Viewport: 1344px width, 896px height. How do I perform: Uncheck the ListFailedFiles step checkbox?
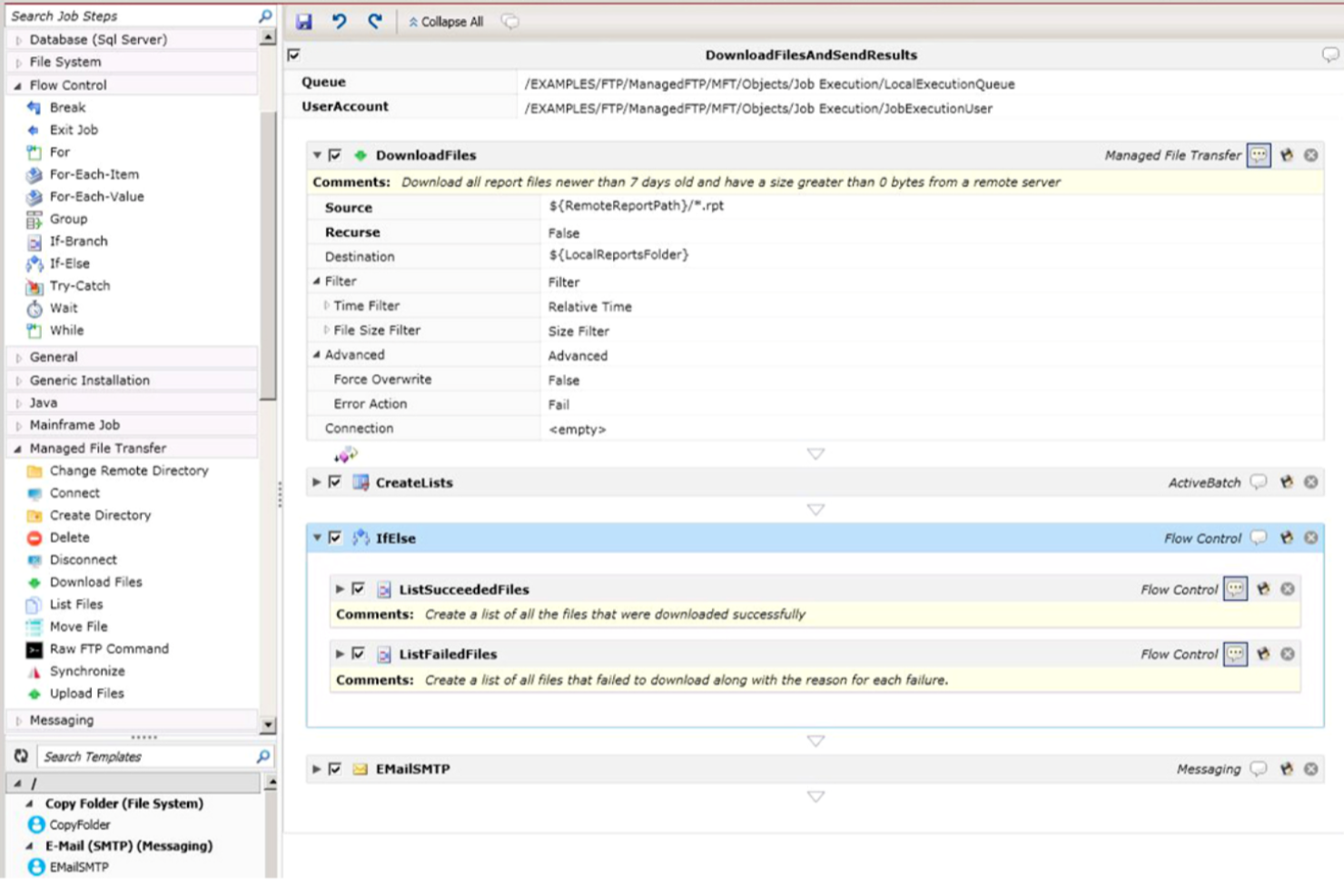(x=357, y=655)
